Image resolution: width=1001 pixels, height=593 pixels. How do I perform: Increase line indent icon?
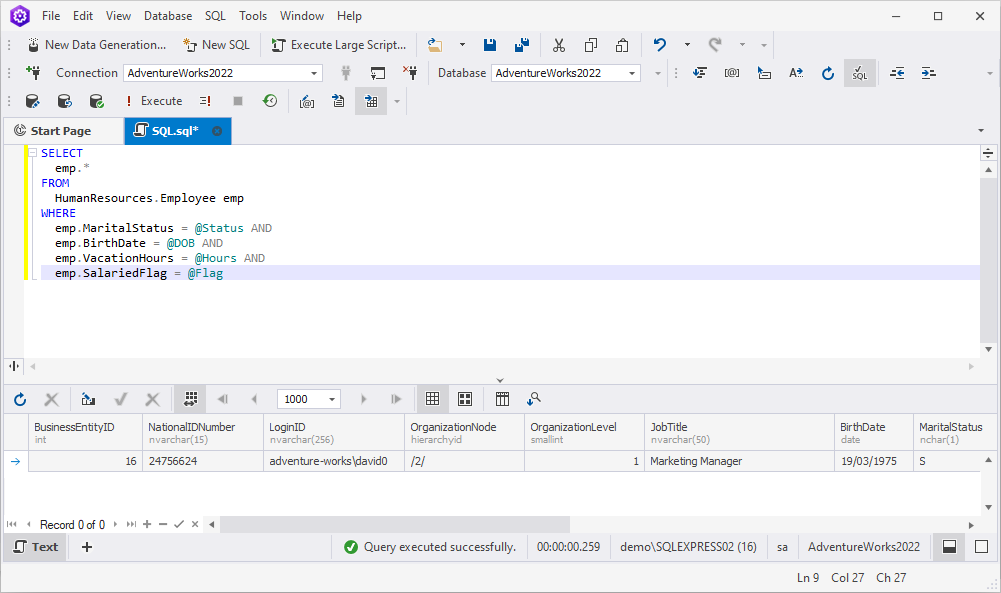928,73
